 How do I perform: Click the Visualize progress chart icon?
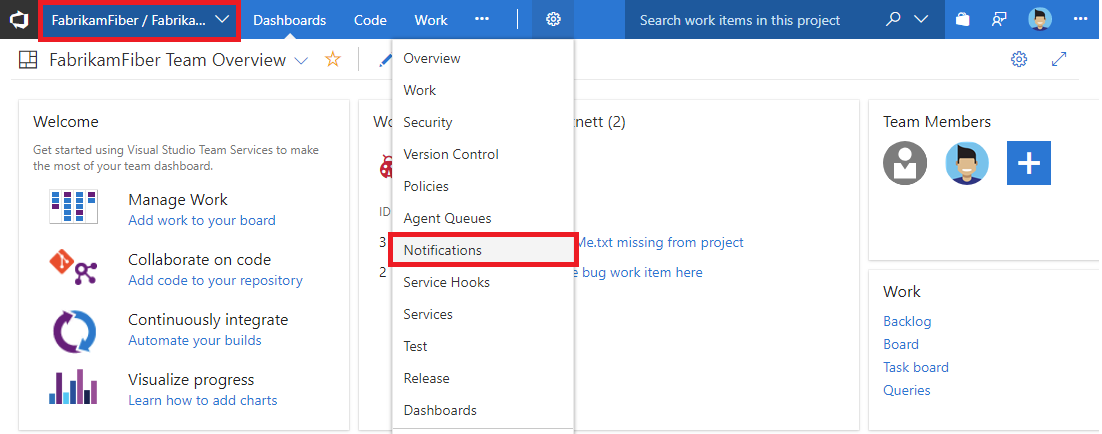pyautogui.click(x=74, y=387)
